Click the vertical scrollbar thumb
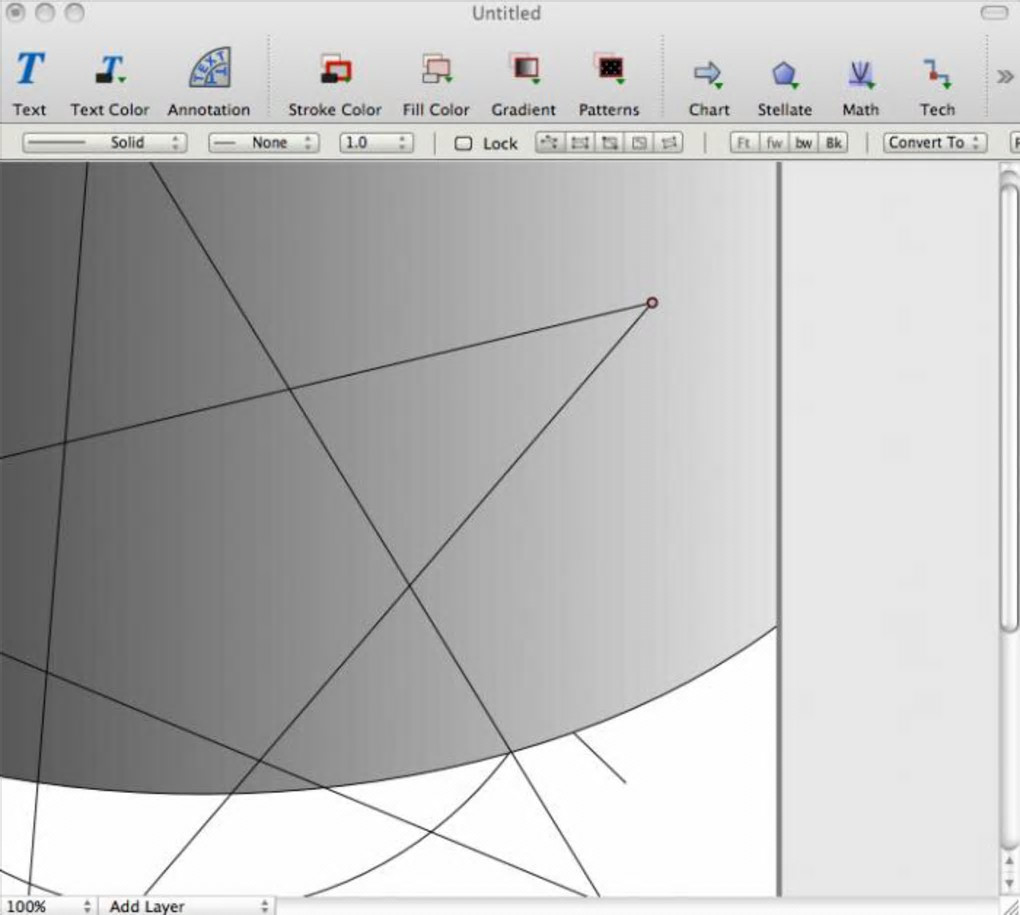Image resolution: width=1020 pixels, height=915 pixels. pyautogui.click(x=1010, y=406)
